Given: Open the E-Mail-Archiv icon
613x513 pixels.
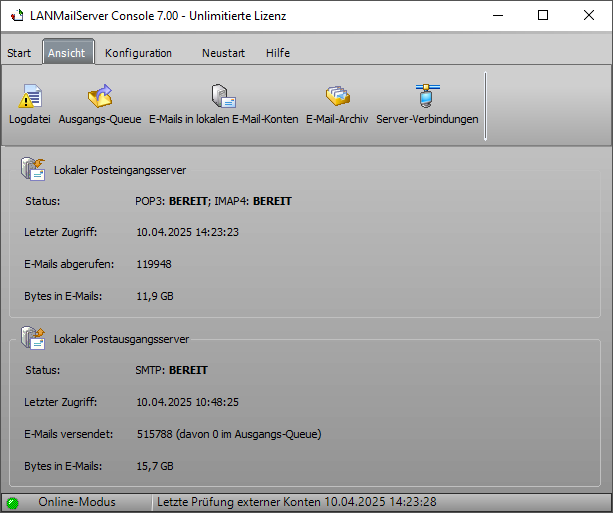Looking at the screenshot, I should pos(337,96).
